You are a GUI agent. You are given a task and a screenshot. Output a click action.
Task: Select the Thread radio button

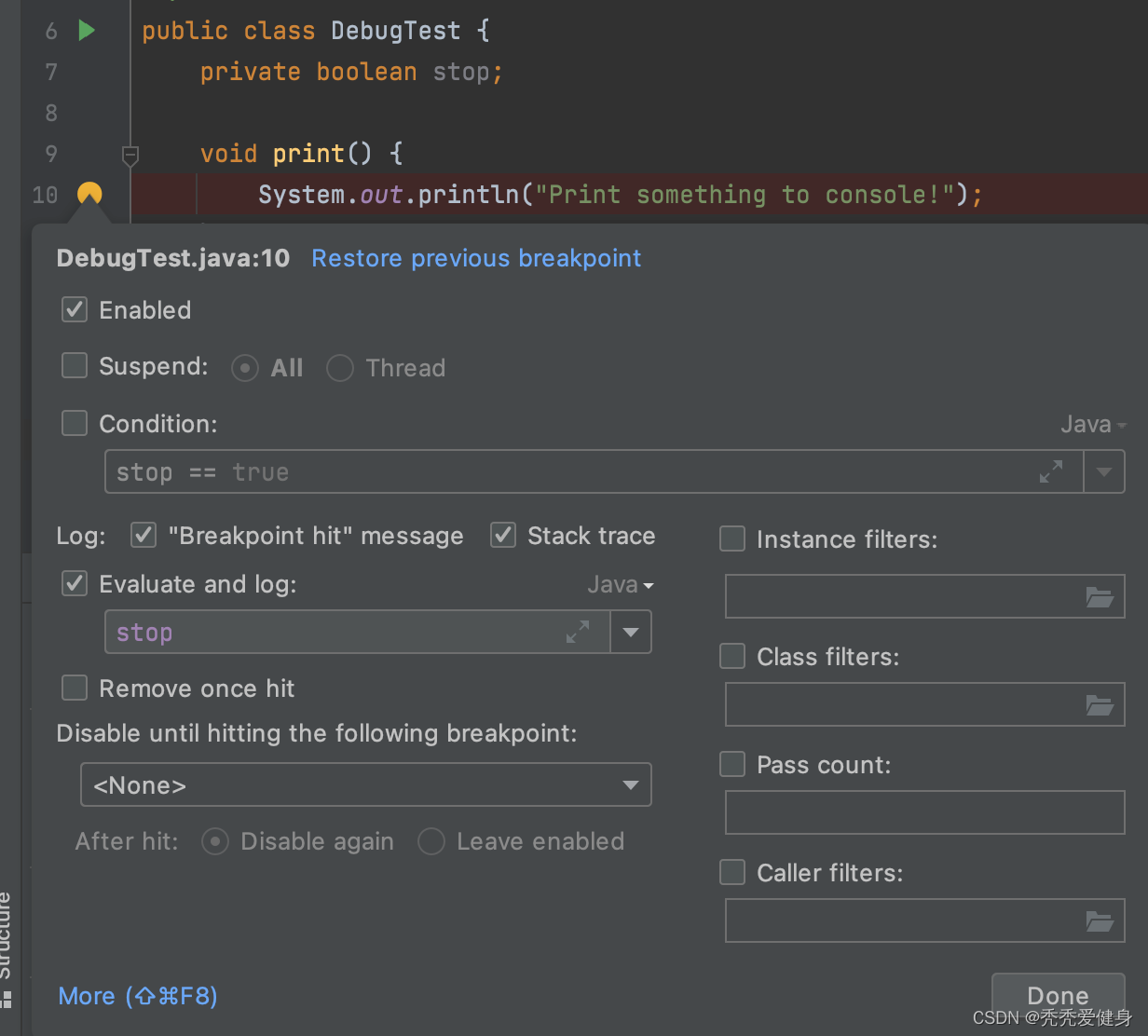pyautogui.click(x=340, y=368)
